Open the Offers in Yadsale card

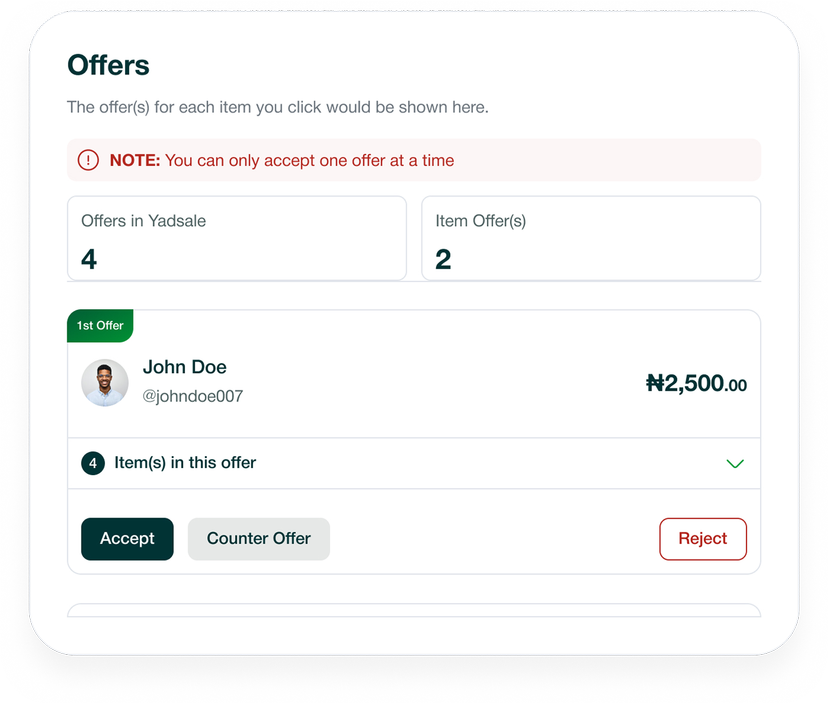[237, 238]
